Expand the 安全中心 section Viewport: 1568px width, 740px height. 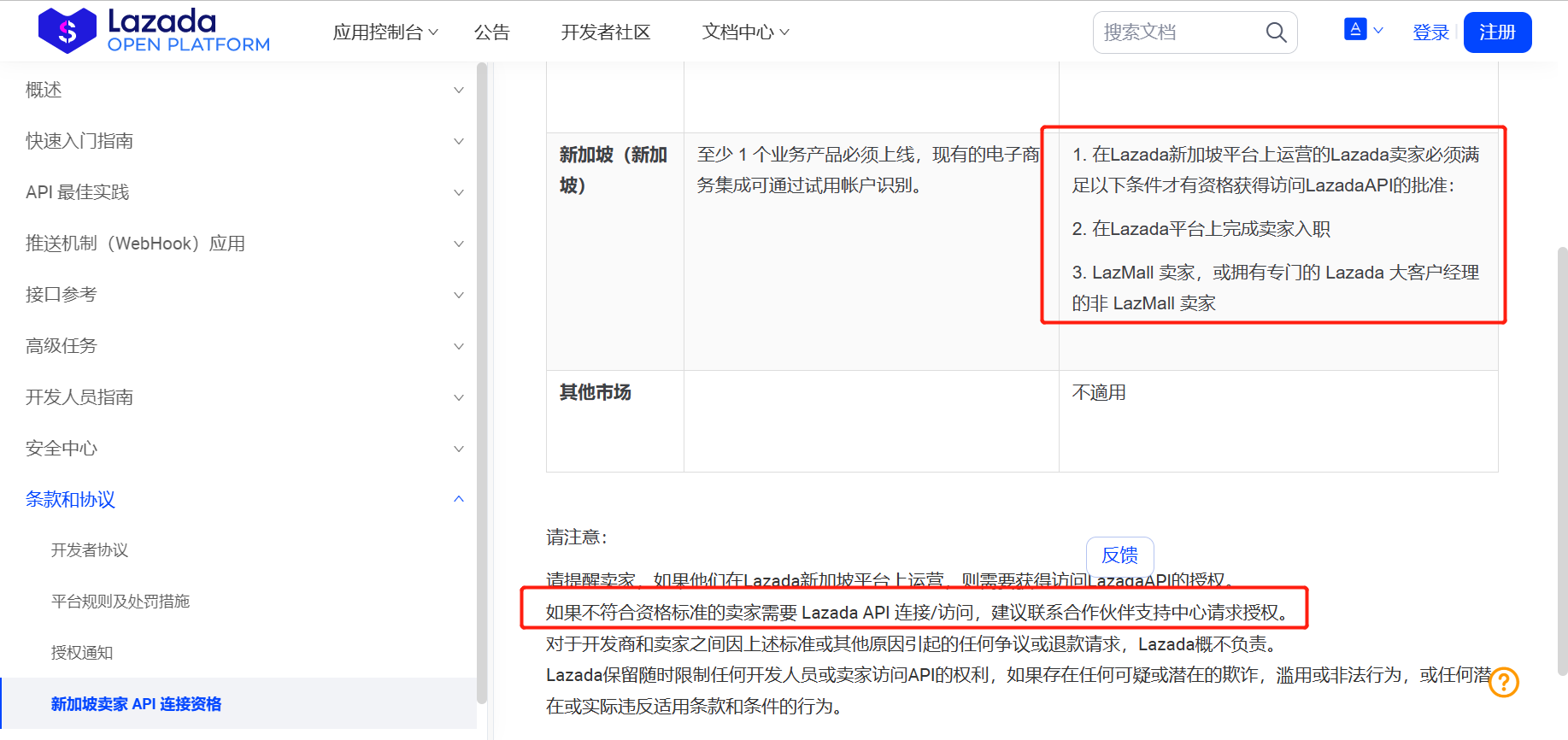(244, 449)
